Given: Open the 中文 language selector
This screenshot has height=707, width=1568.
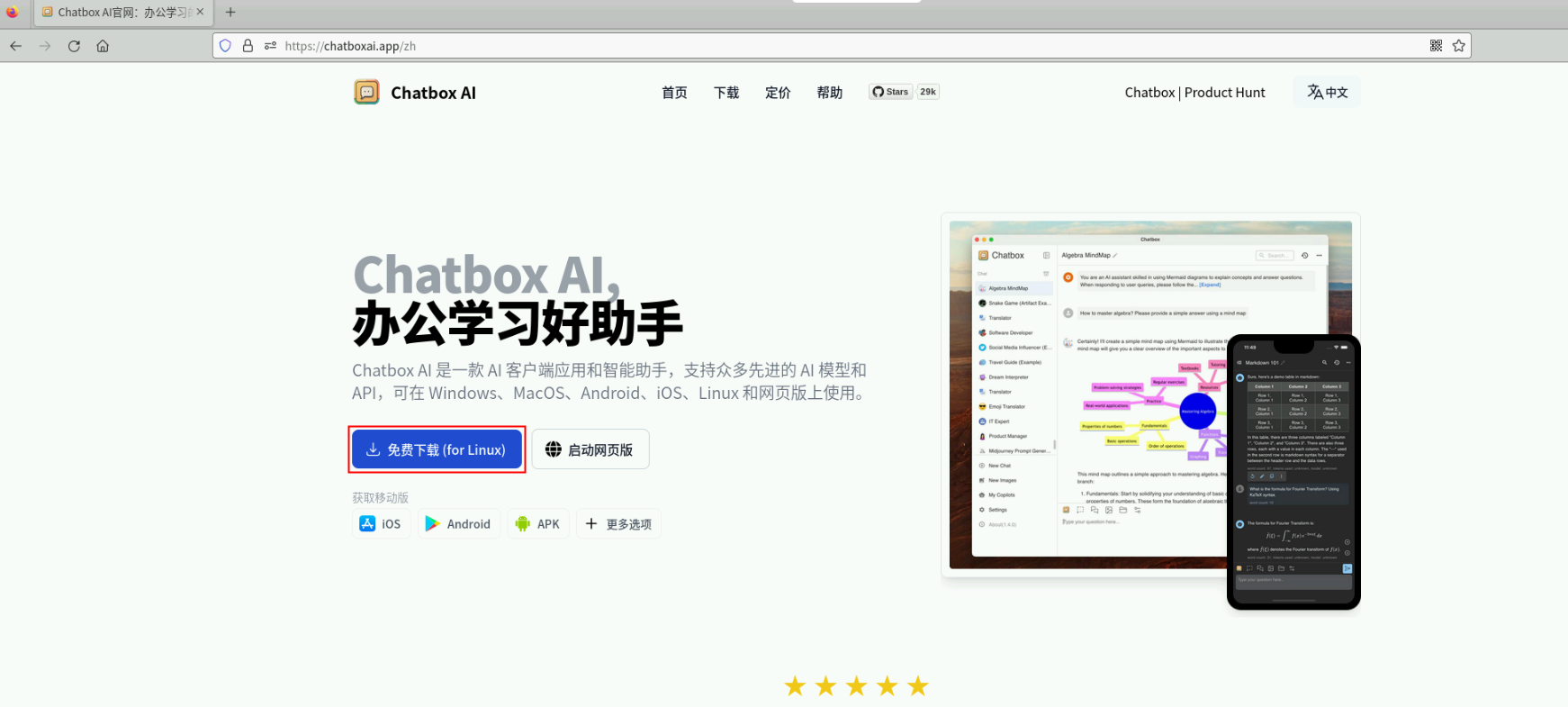Looking at the screenshot, I should (x=1327, y=92).
